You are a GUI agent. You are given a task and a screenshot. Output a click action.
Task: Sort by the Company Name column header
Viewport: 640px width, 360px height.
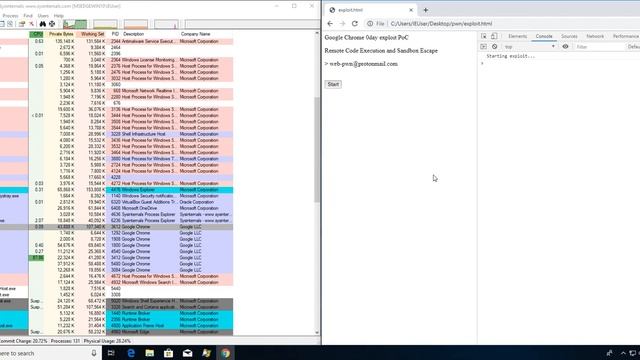tap(206, 34)
